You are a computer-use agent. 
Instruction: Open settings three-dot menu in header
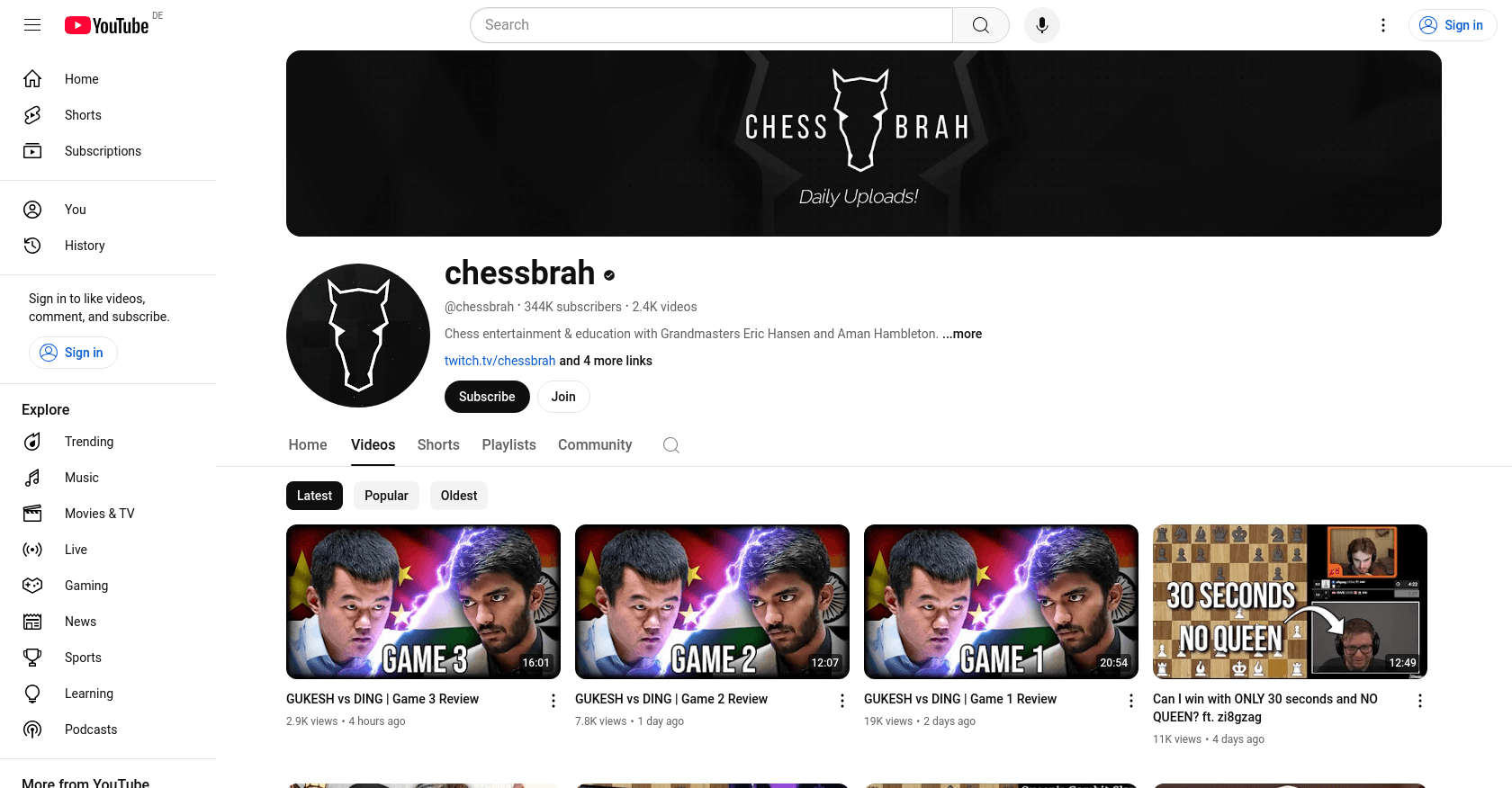[1383, 25]
